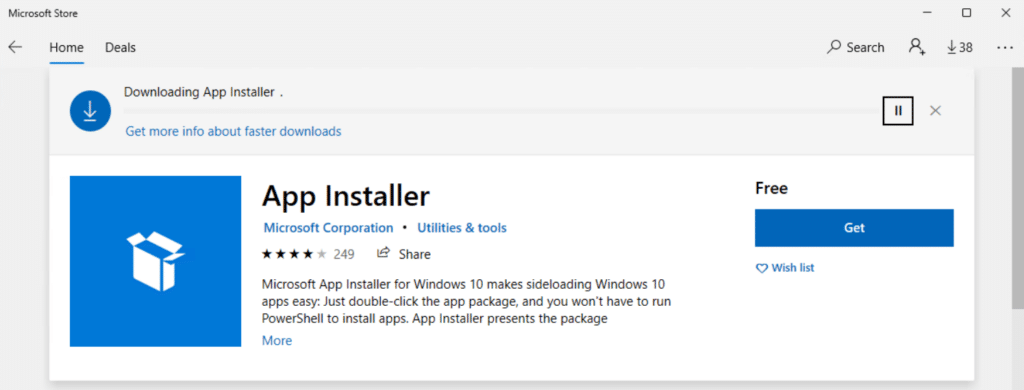Open the Search box
The image size is (1024, 390).
[x=856, y=47]
